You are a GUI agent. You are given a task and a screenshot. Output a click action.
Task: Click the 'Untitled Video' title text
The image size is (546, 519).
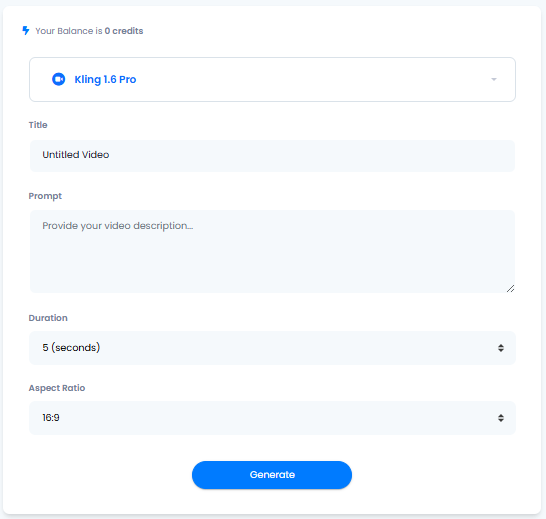(76, 155)
